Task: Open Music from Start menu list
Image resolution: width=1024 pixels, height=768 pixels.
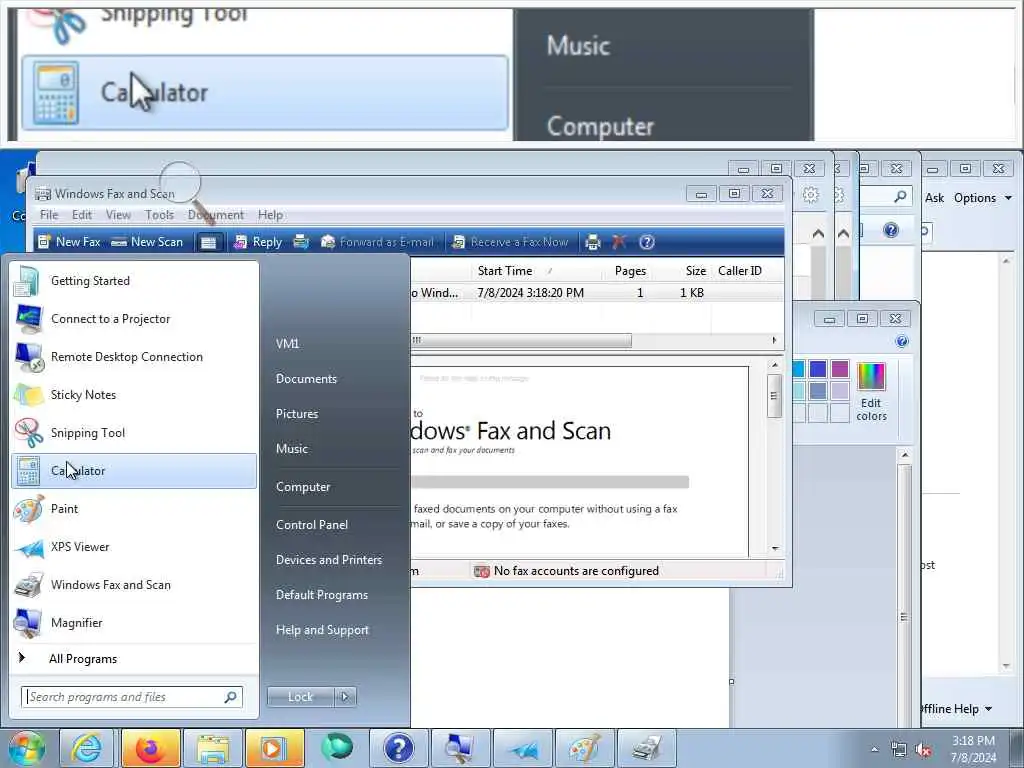Action: click(x=292, y=449)
